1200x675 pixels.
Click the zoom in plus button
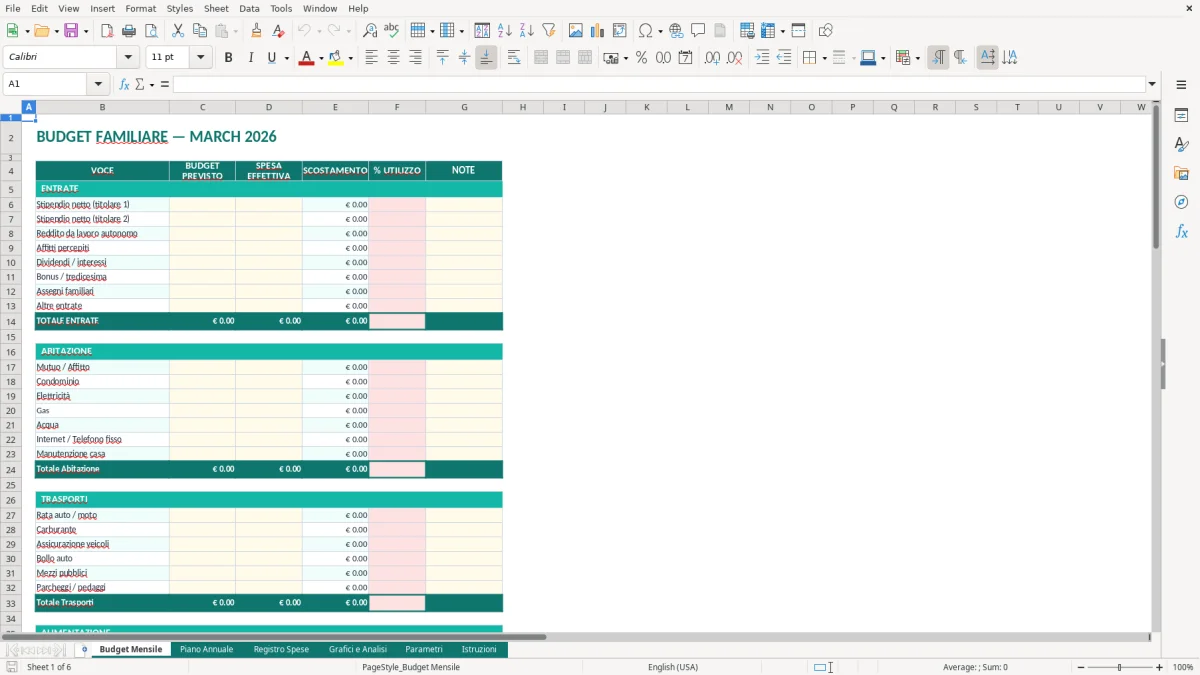1160,667
